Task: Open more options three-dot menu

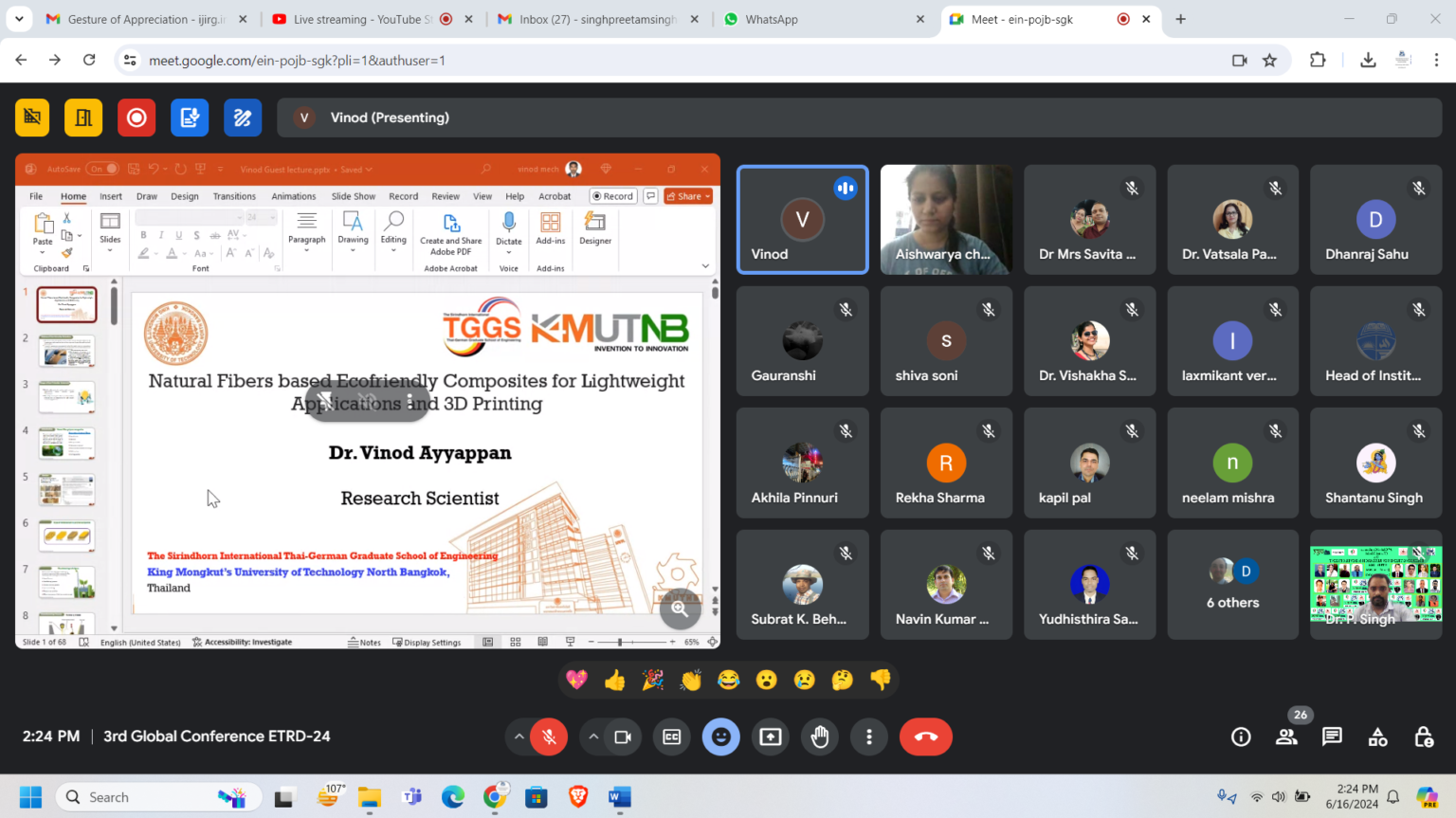Action: tap(868, 736)
